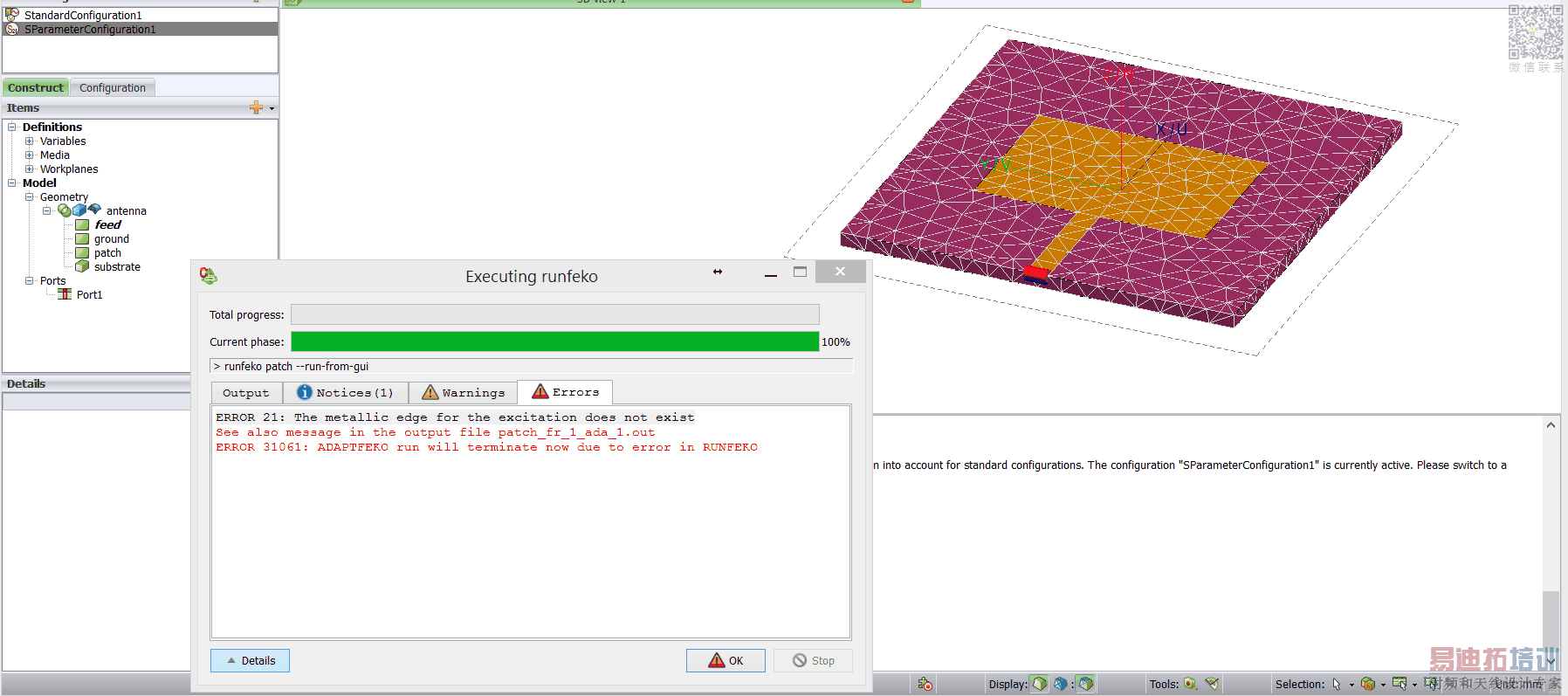Click the ERROR 21 message line
This screenshot has width=1568, height=696.
click(x=456, y=417)
